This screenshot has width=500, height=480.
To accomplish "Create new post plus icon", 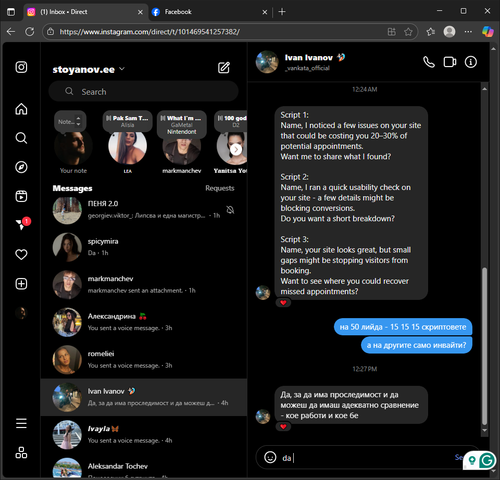I will (21, 284).
